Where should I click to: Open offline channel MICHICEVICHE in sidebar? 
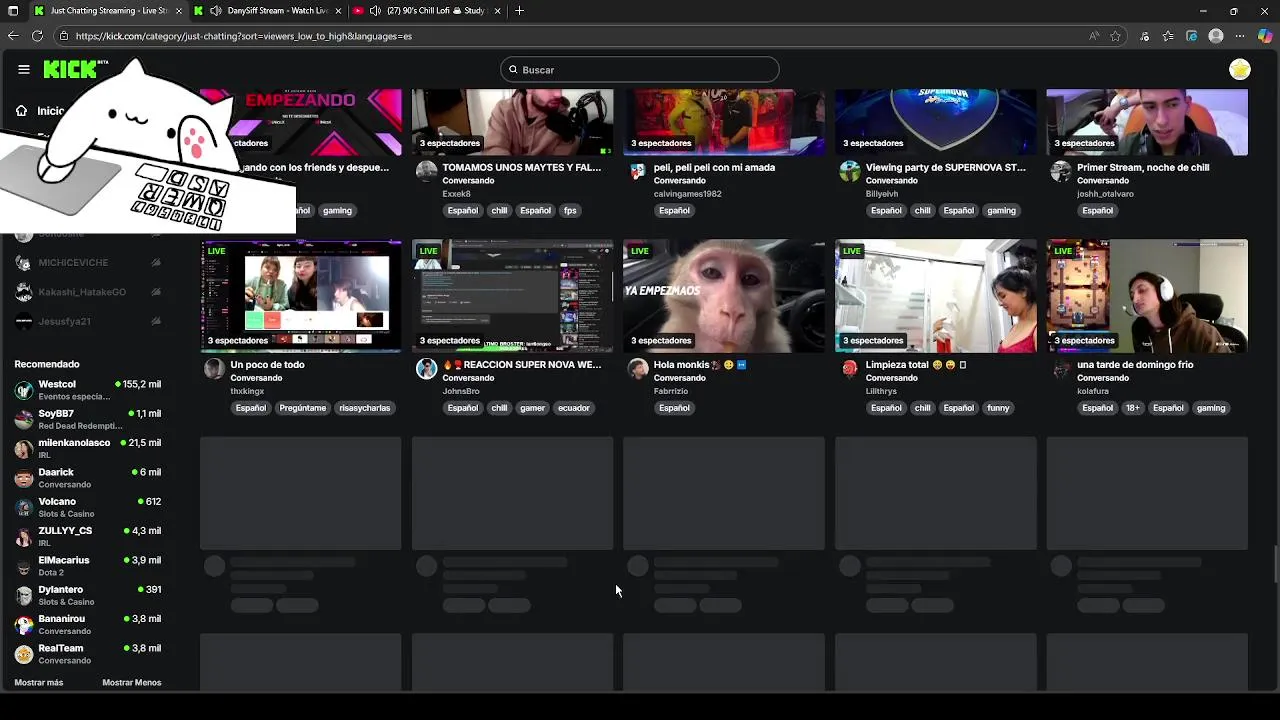click(88, 263)
